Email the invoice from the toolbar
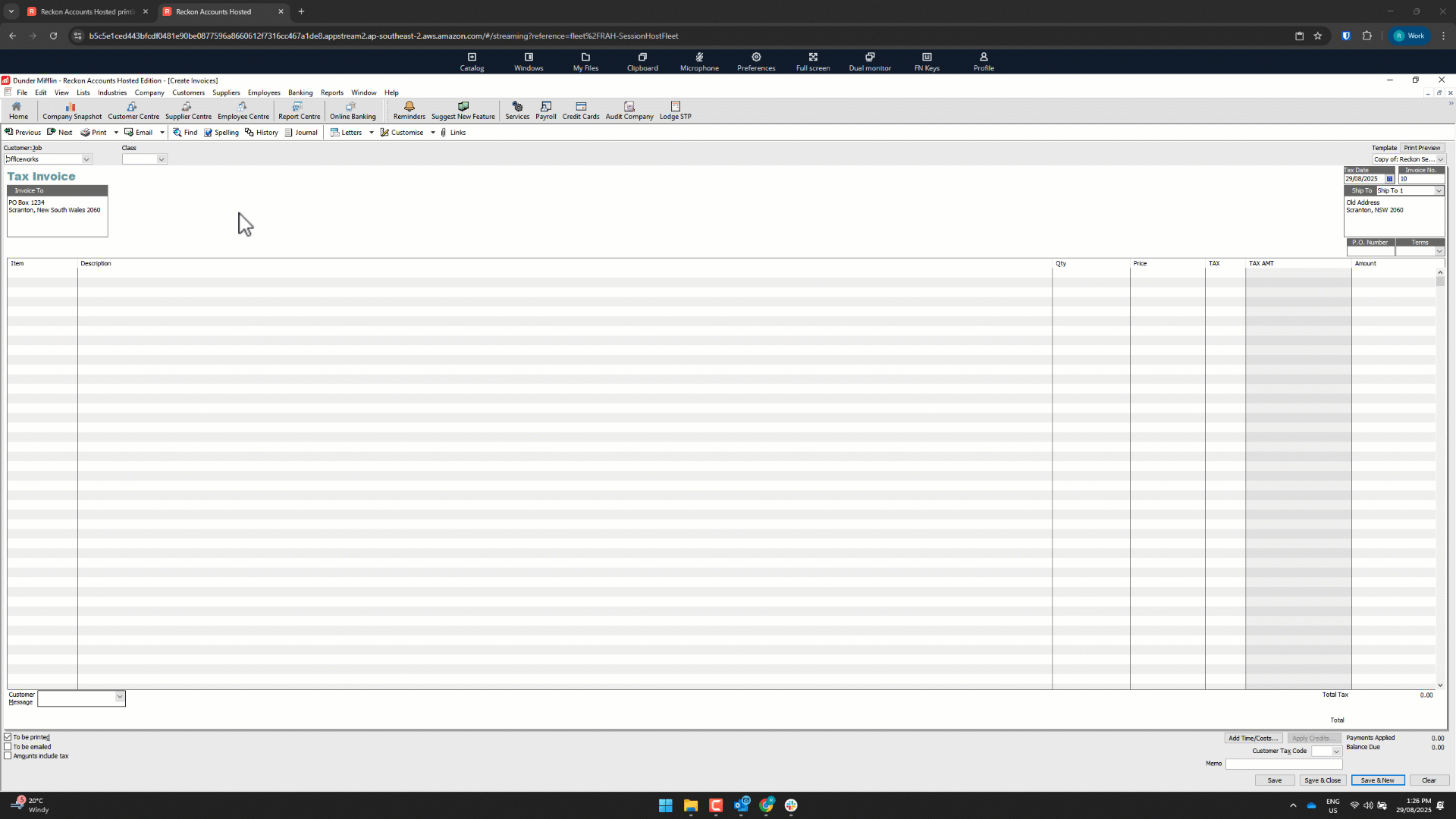Viewport: 1456px width, 819px height. click(x=139, y=132)
